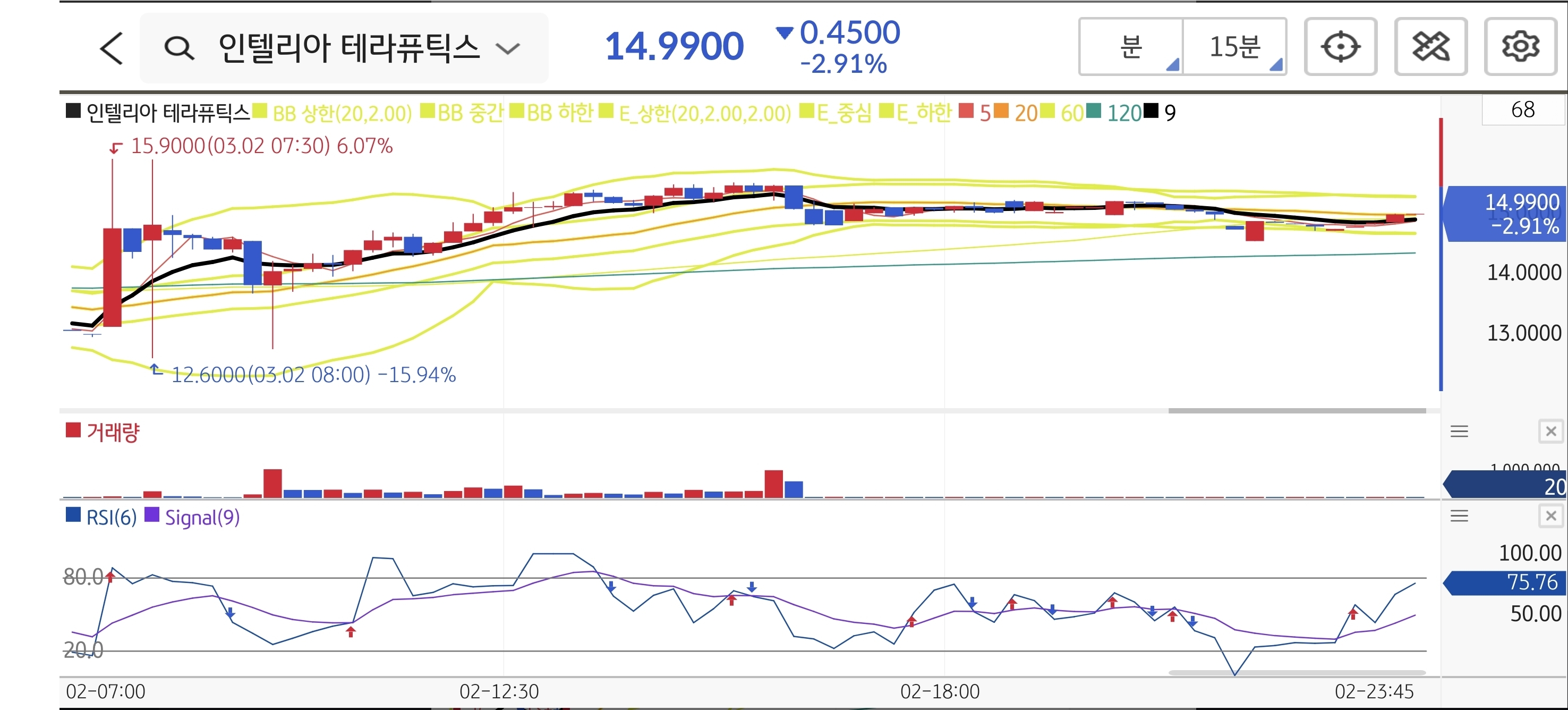Click the RSI(6) legend label
Image resolution: width=1568 pixels, height=710 pixels.
tap(112, 518)
